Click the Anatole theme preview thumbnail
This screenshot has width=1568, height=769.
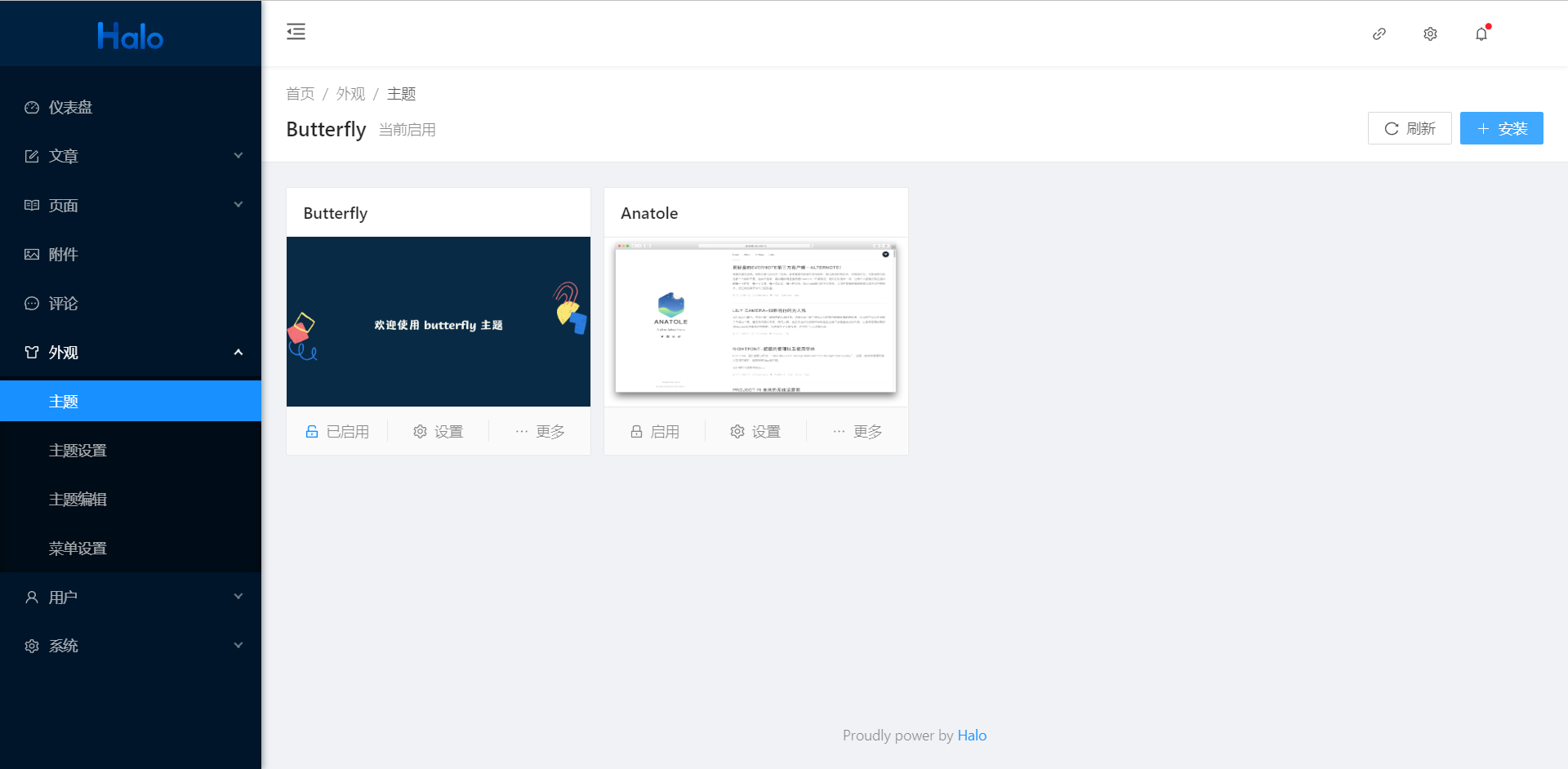(756, 322)
